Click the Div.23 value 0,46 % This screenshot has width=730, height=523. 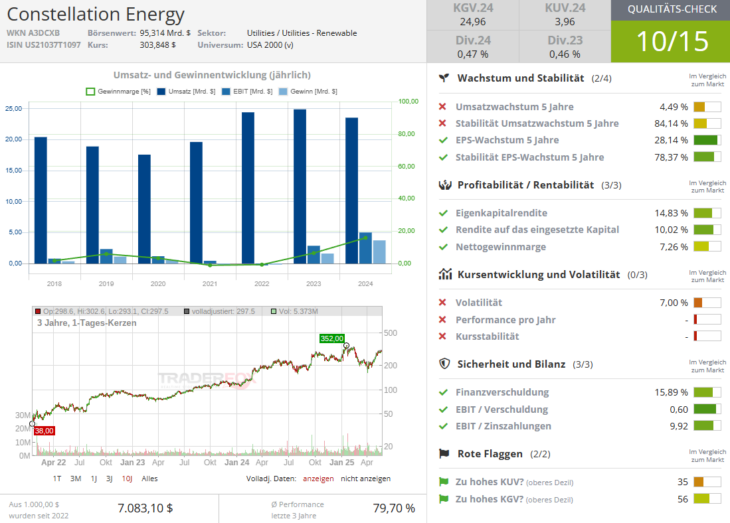565,54
